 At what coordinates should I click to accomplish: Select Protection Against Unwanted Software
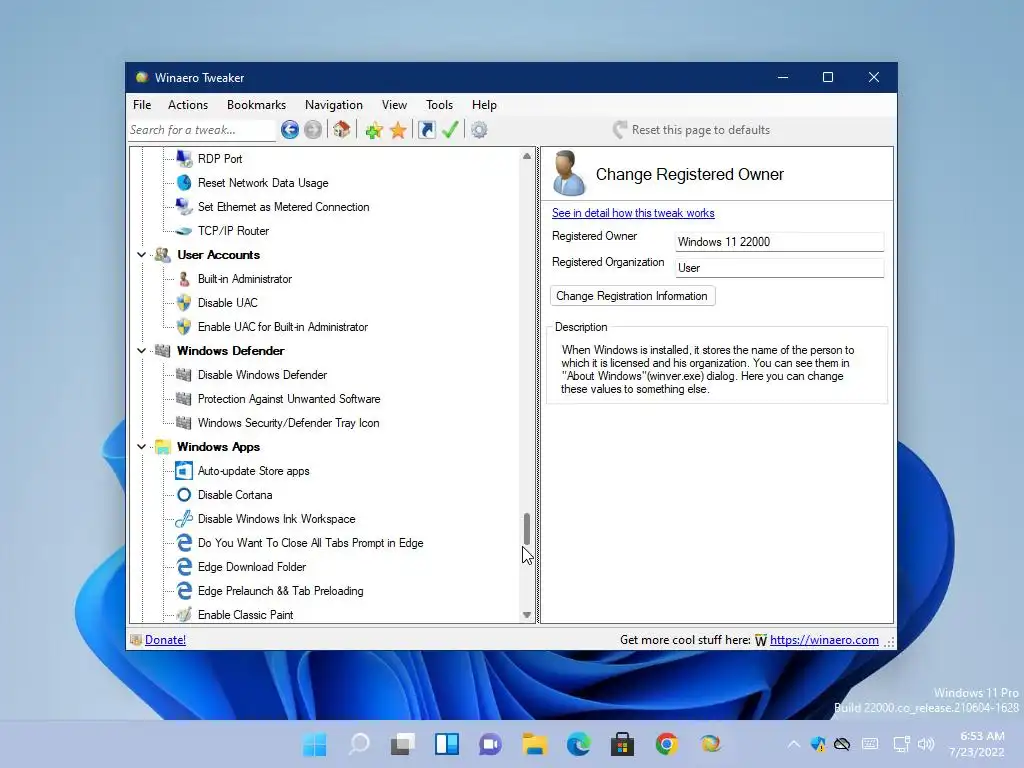click(x=289, y=399)
